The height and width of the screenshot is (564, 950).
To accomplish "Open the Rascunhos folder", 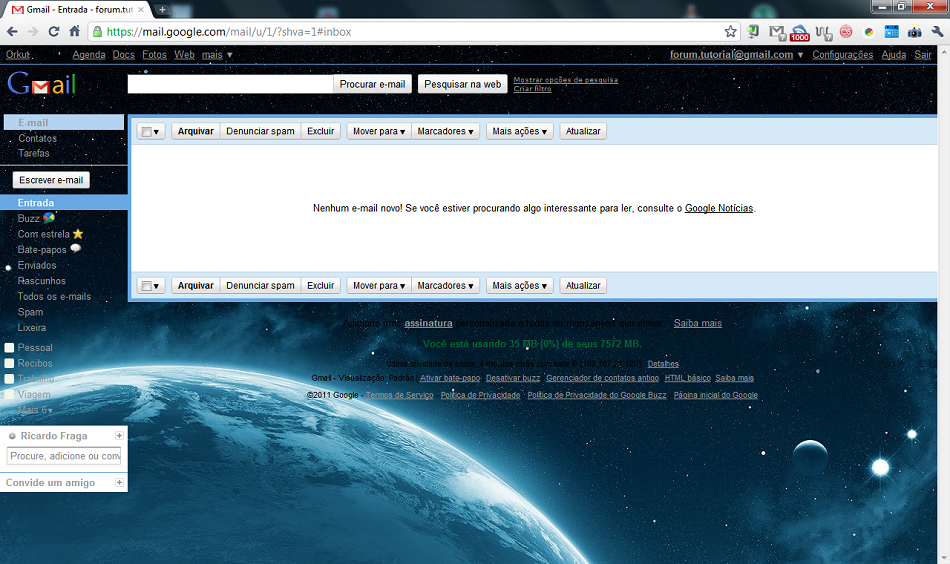I will pos(41,281).
